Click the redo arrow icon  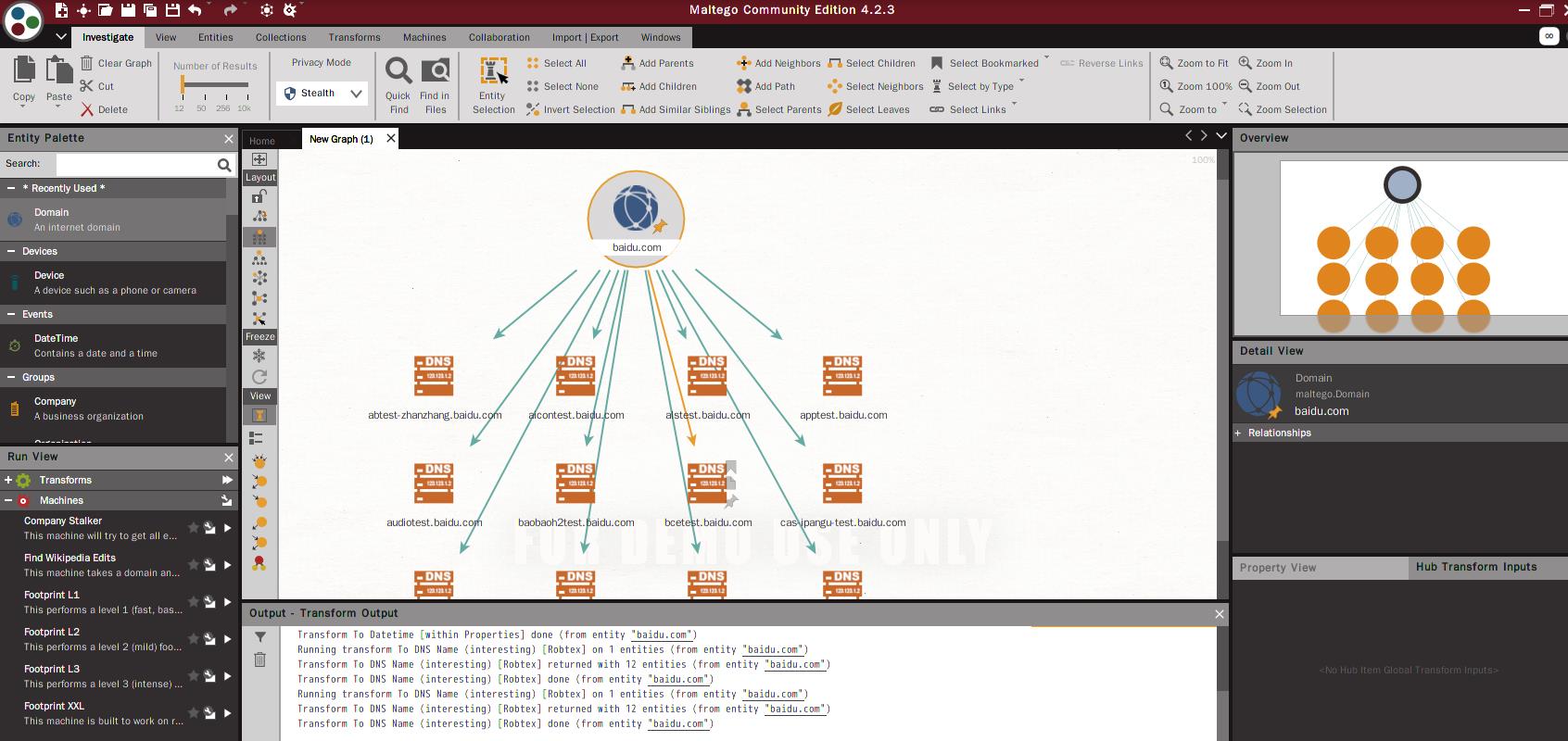click(x=230, y=10)
